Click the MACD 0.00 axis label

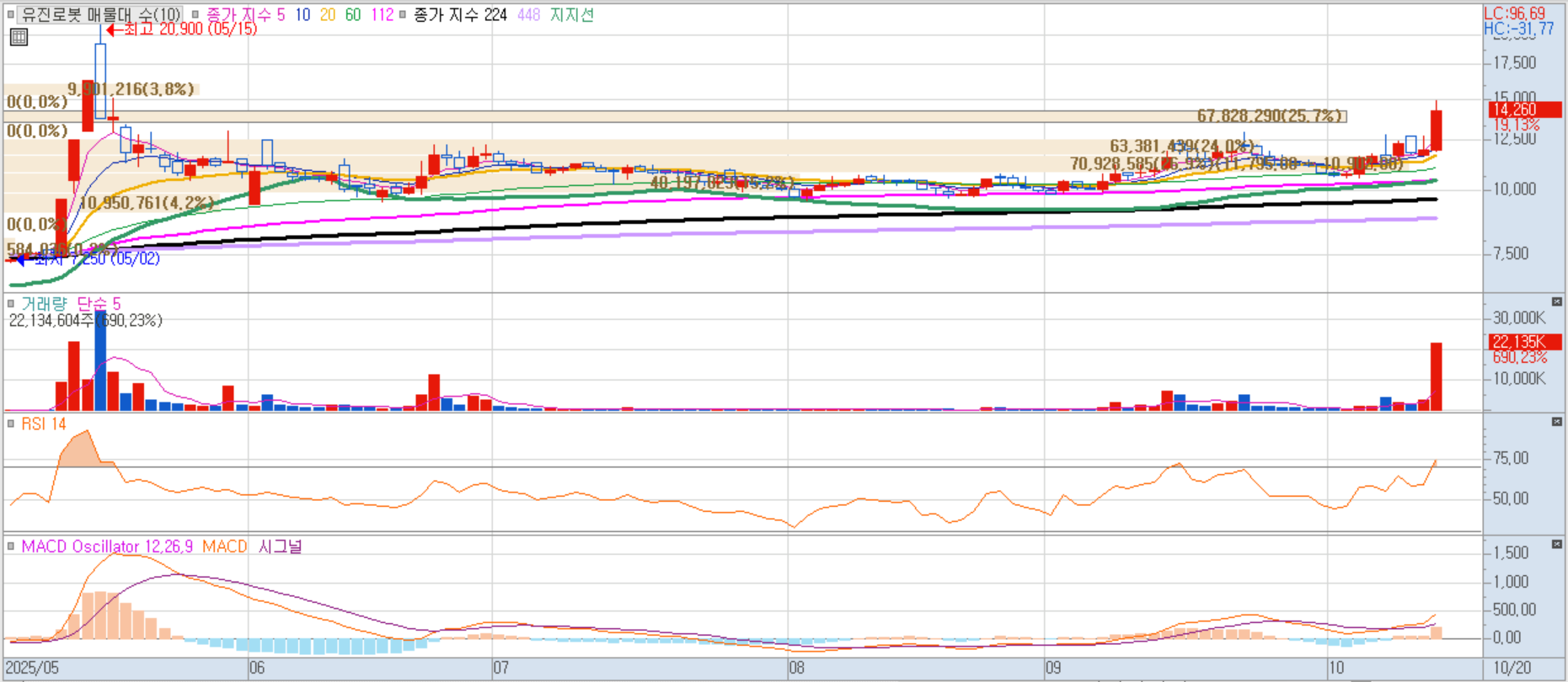click(x=1507, y=637)
